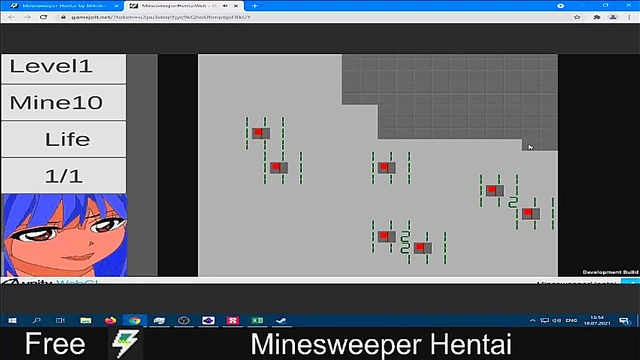This screenshot has width=640, height=360.
Task: Click the unrevealed tile under the mouse cursor
Action: pyautogui.click(x=531, y=145)
